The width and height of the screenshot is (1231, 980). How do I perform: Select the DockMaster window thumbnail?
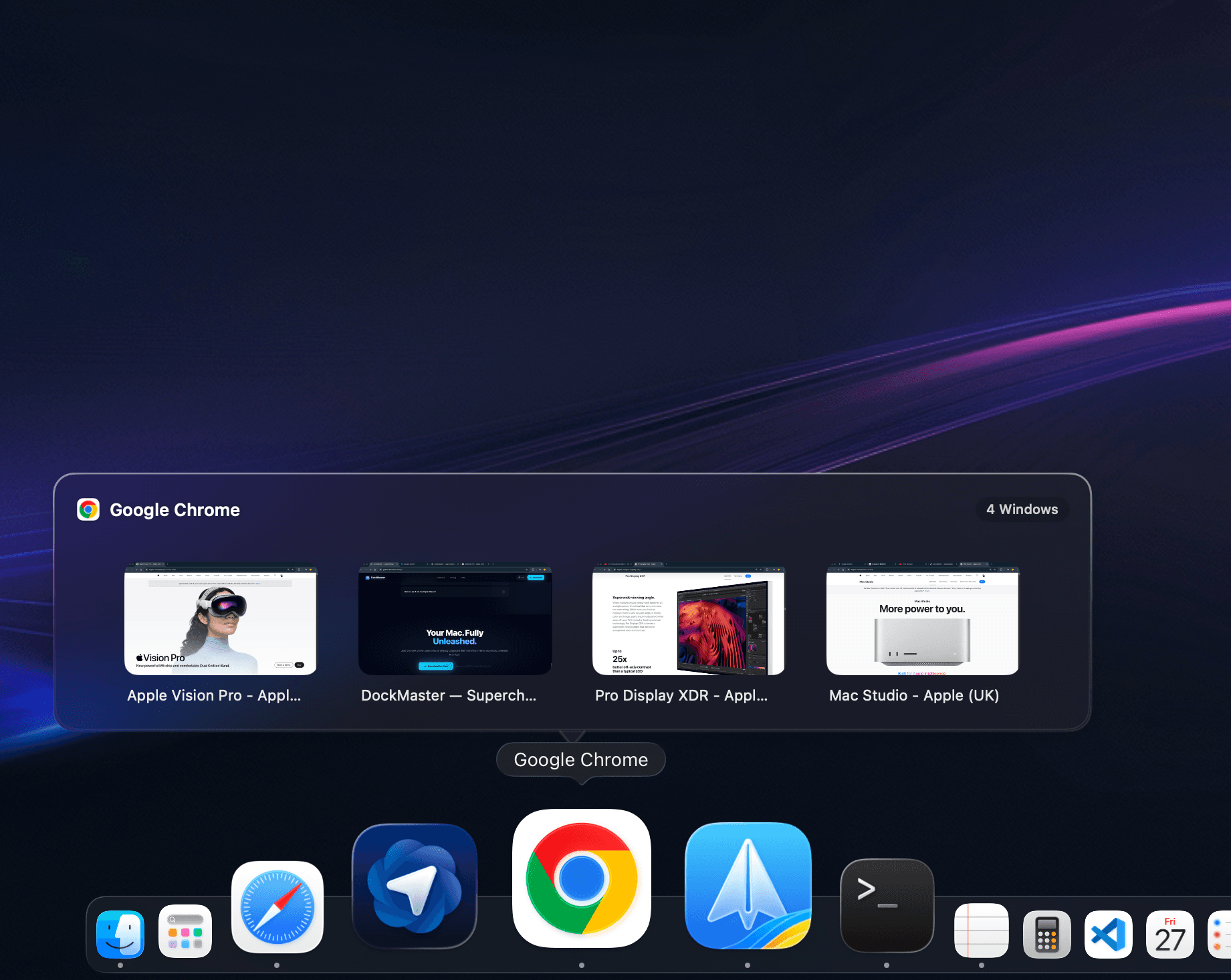455,618
